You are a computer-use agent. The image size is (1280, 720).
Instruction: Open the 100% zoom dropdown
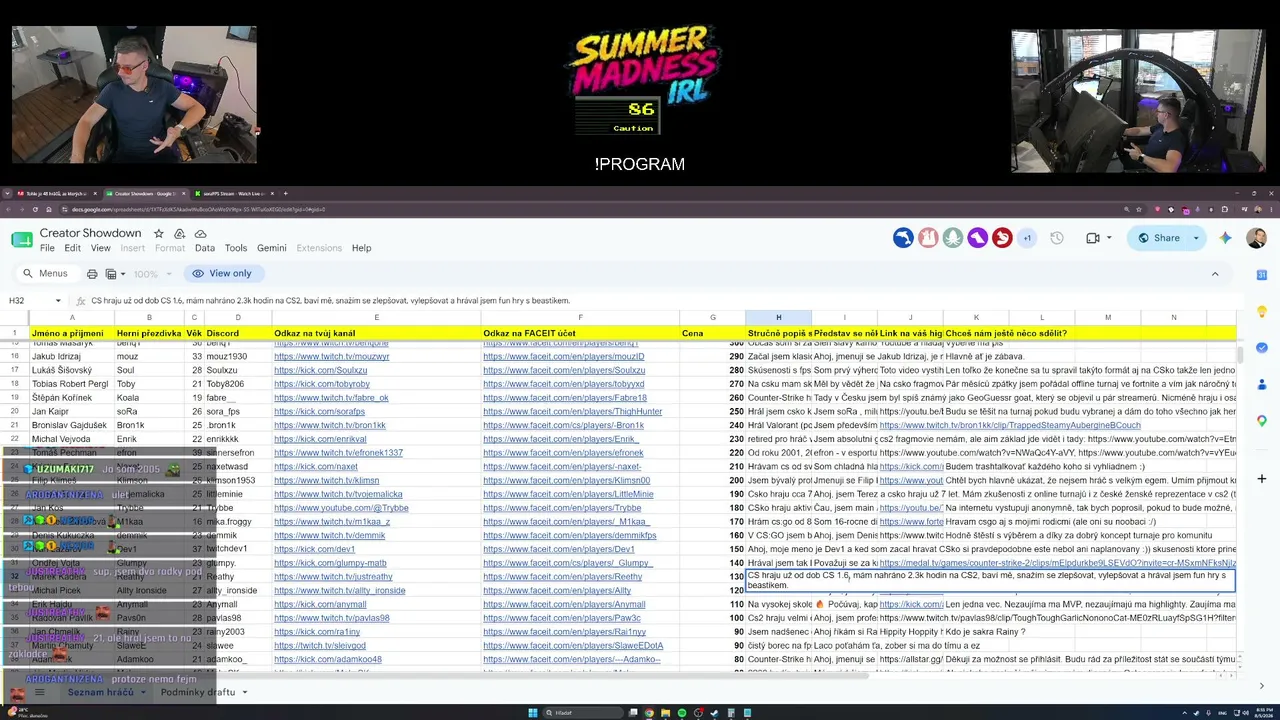151,274
